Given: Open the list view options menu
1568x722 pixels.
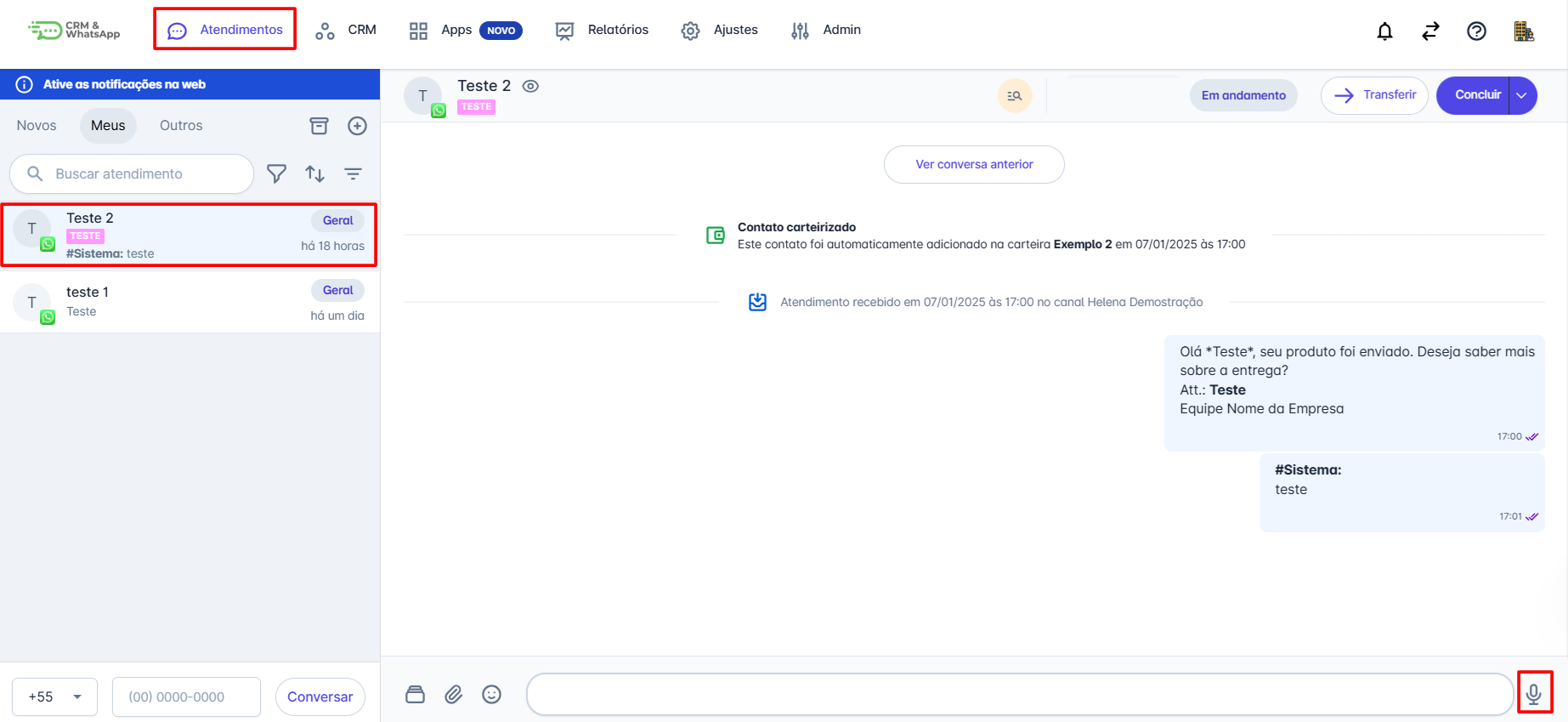Looking at the screenshot, I should click(353, 173).
